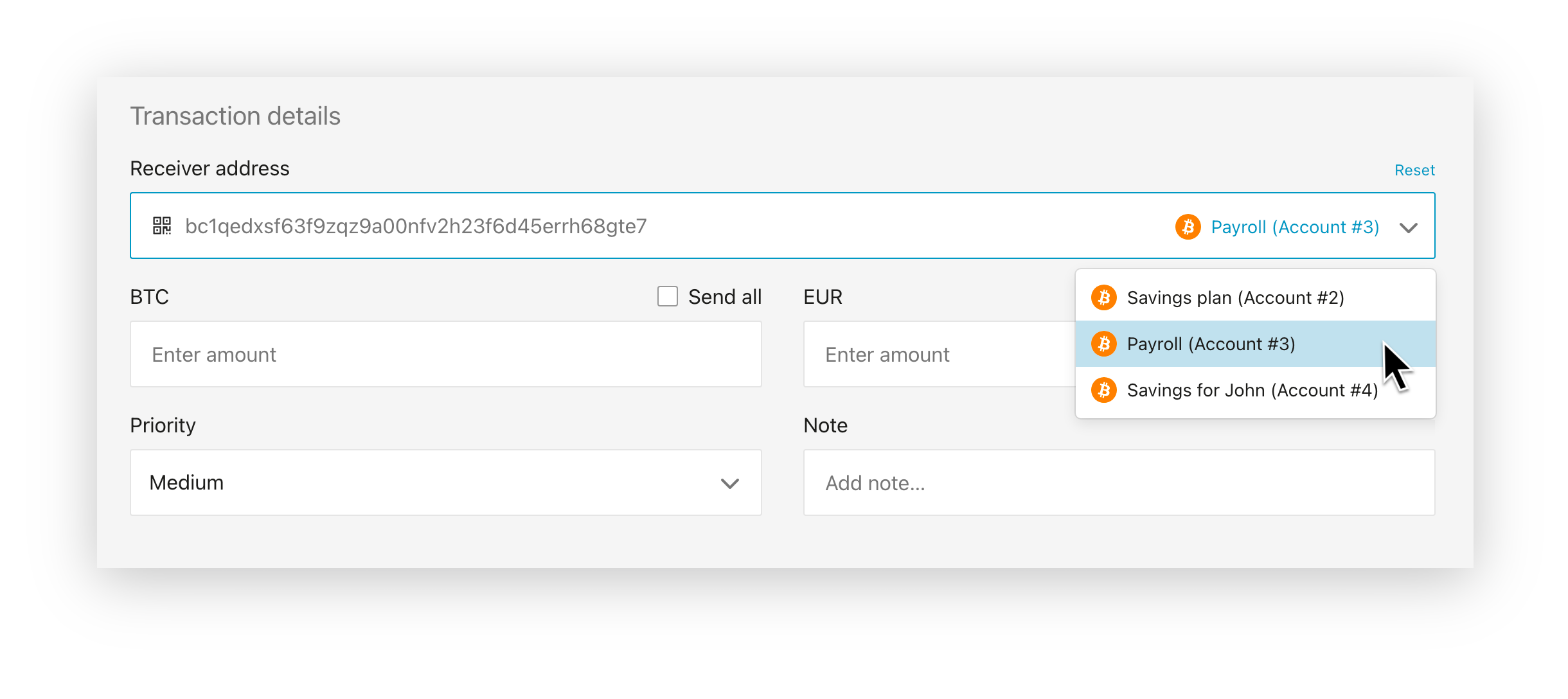Click selected Payroll (Account #3) label
This screenshot has height=699, width=1568.
click(x=1294, y=227)
